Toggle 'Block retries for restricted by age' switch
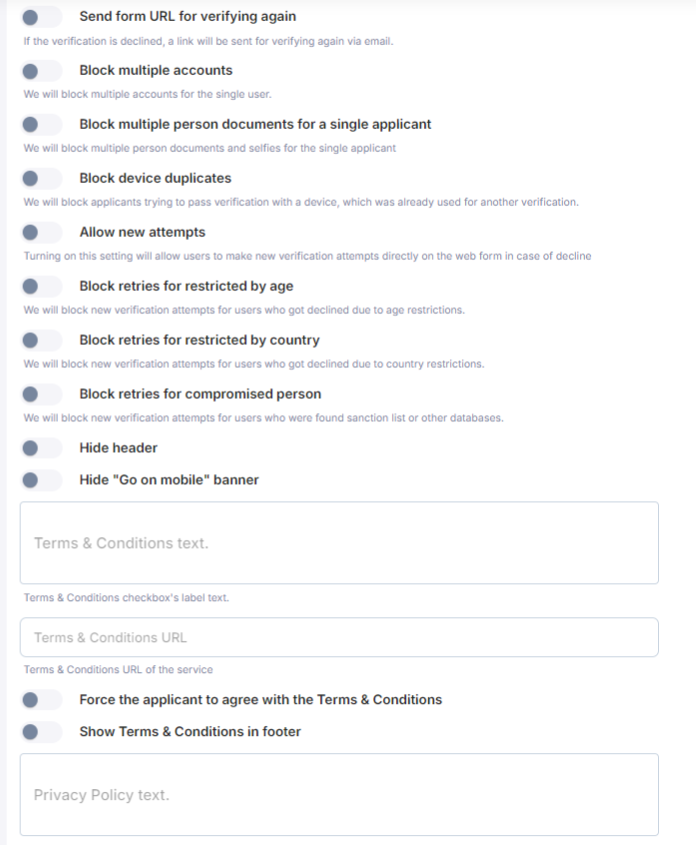 41,287
